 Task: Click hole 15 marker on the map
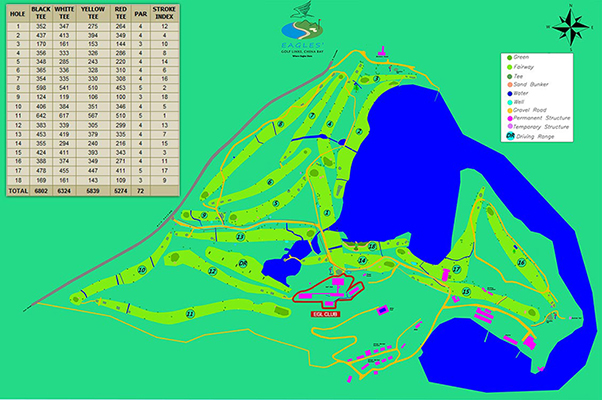point(466,290)
